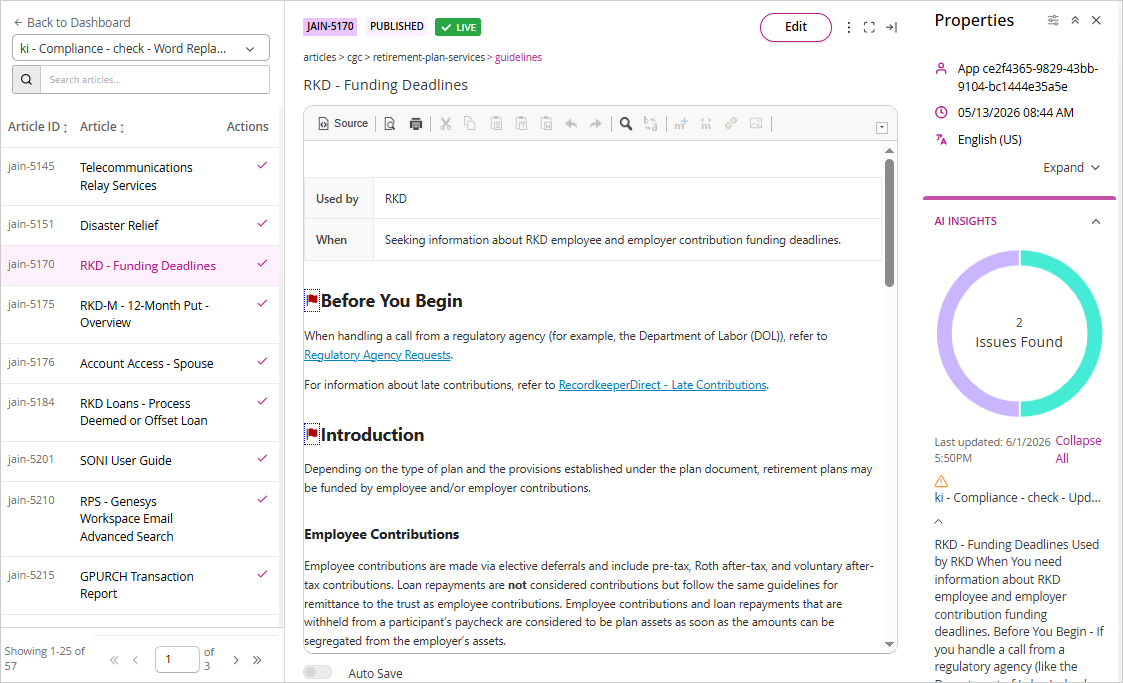
Task: Click the guidelines breadcrumb
Action: tap(519, 57)
